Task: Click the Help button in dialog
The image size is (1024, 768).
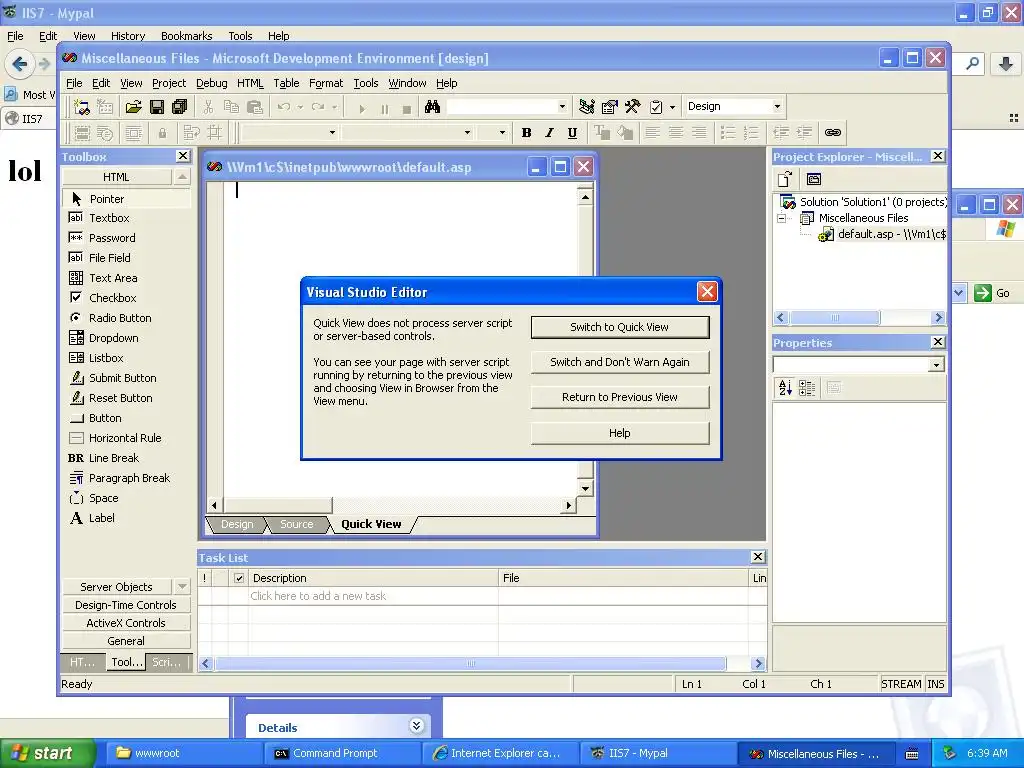Action: 620,433
